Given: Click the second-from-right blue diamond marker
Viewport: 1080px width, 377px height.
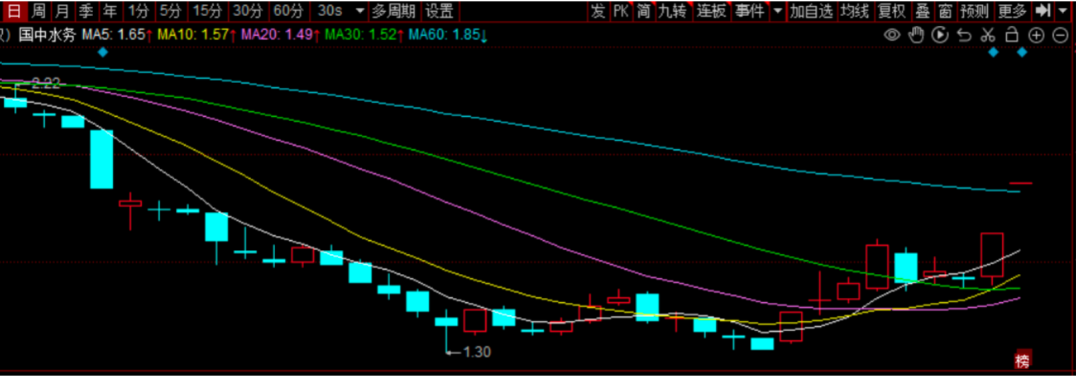Looking at the screenshot, I should [993, 52].
